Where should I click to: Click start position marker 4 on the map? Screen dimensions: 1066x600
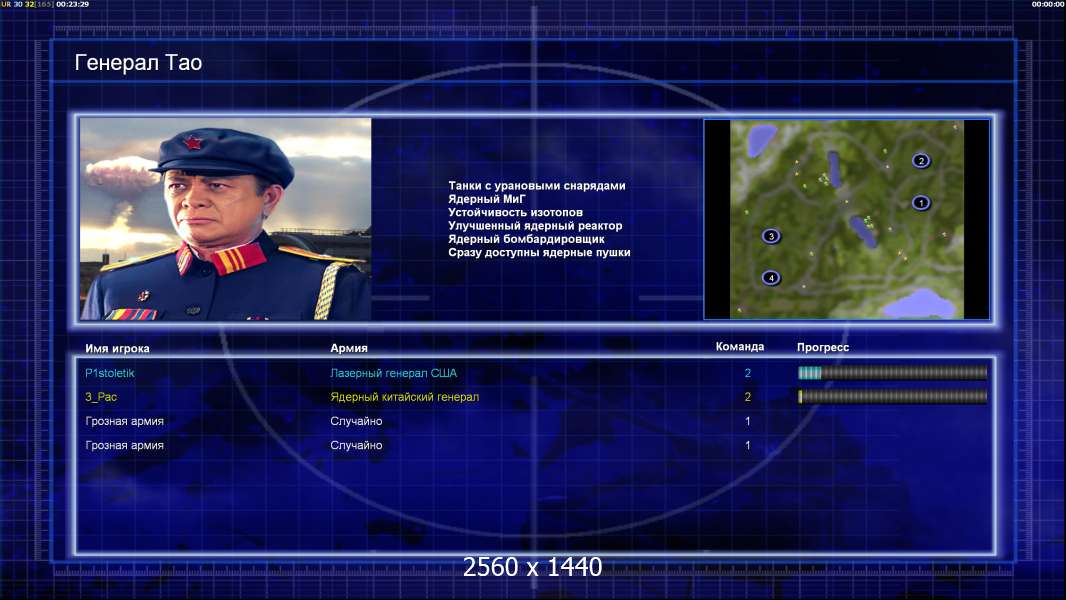click(x=770, y=278)
